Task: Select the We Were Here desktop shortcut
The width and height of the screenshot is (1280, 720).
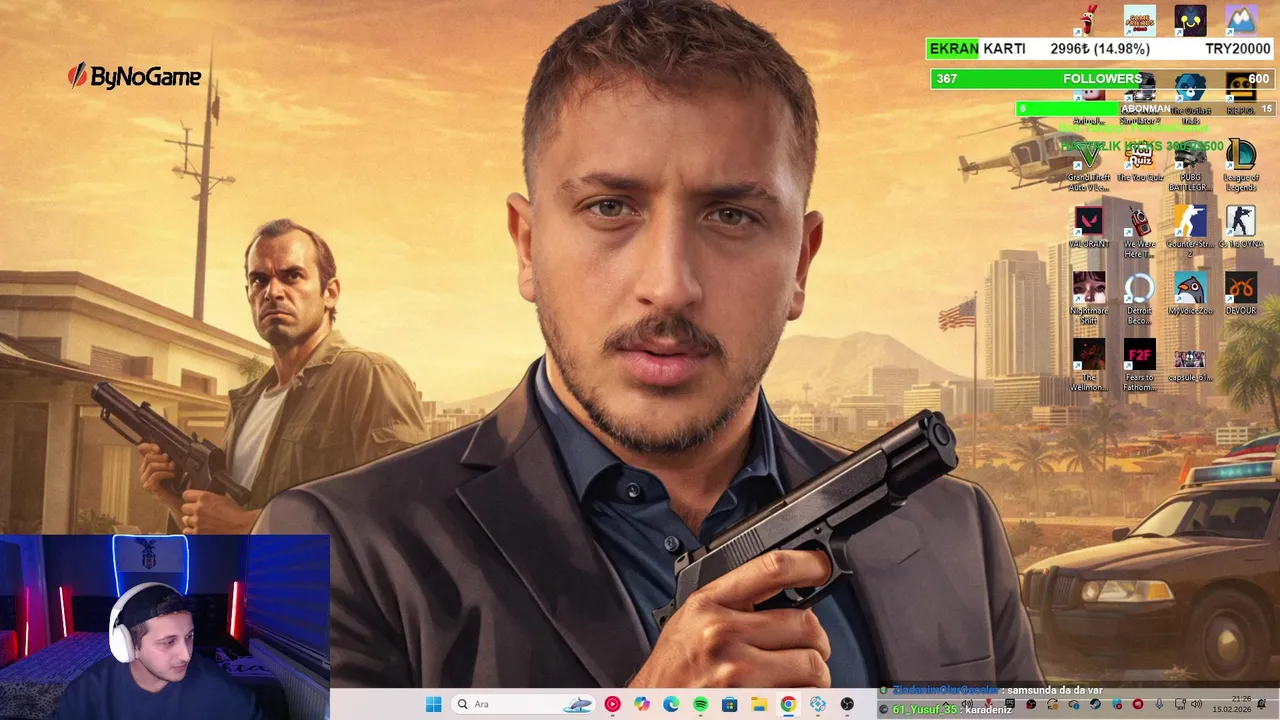Action: pos(1139,233)
